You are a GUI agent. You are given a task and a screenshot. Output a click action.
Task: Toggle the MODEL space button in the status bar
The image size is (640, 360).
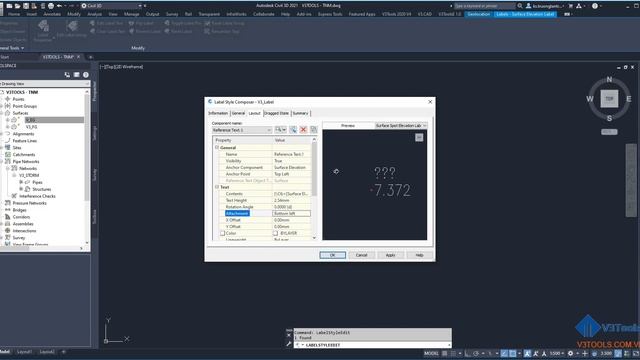431,353
